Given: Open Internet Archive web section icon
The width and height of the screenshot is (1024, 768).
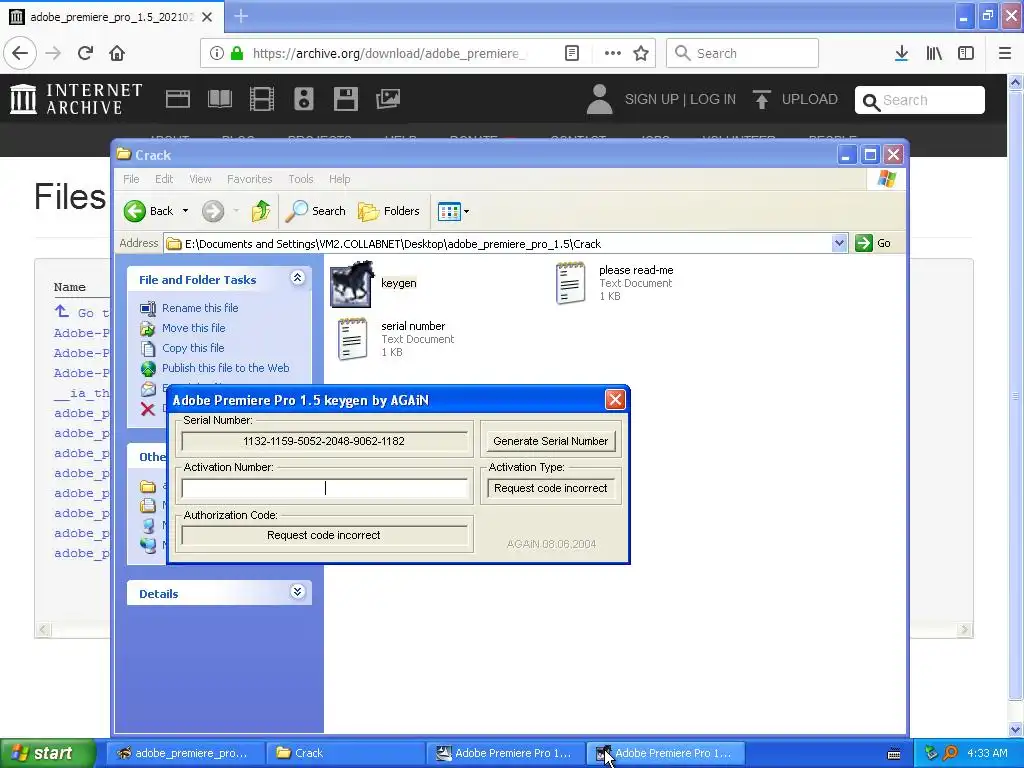Looking at the screenshot, I should [178, 99].
